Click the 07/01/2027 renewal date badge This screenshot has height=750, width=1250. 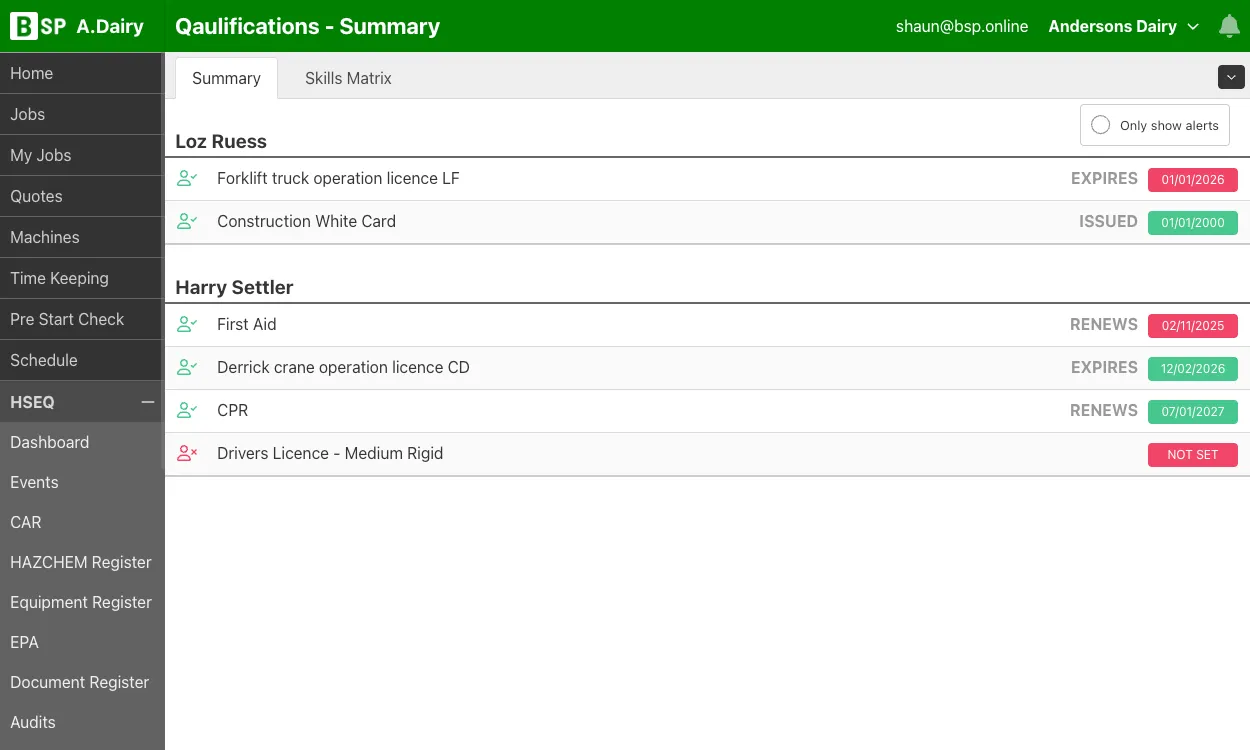point(1193,412)
